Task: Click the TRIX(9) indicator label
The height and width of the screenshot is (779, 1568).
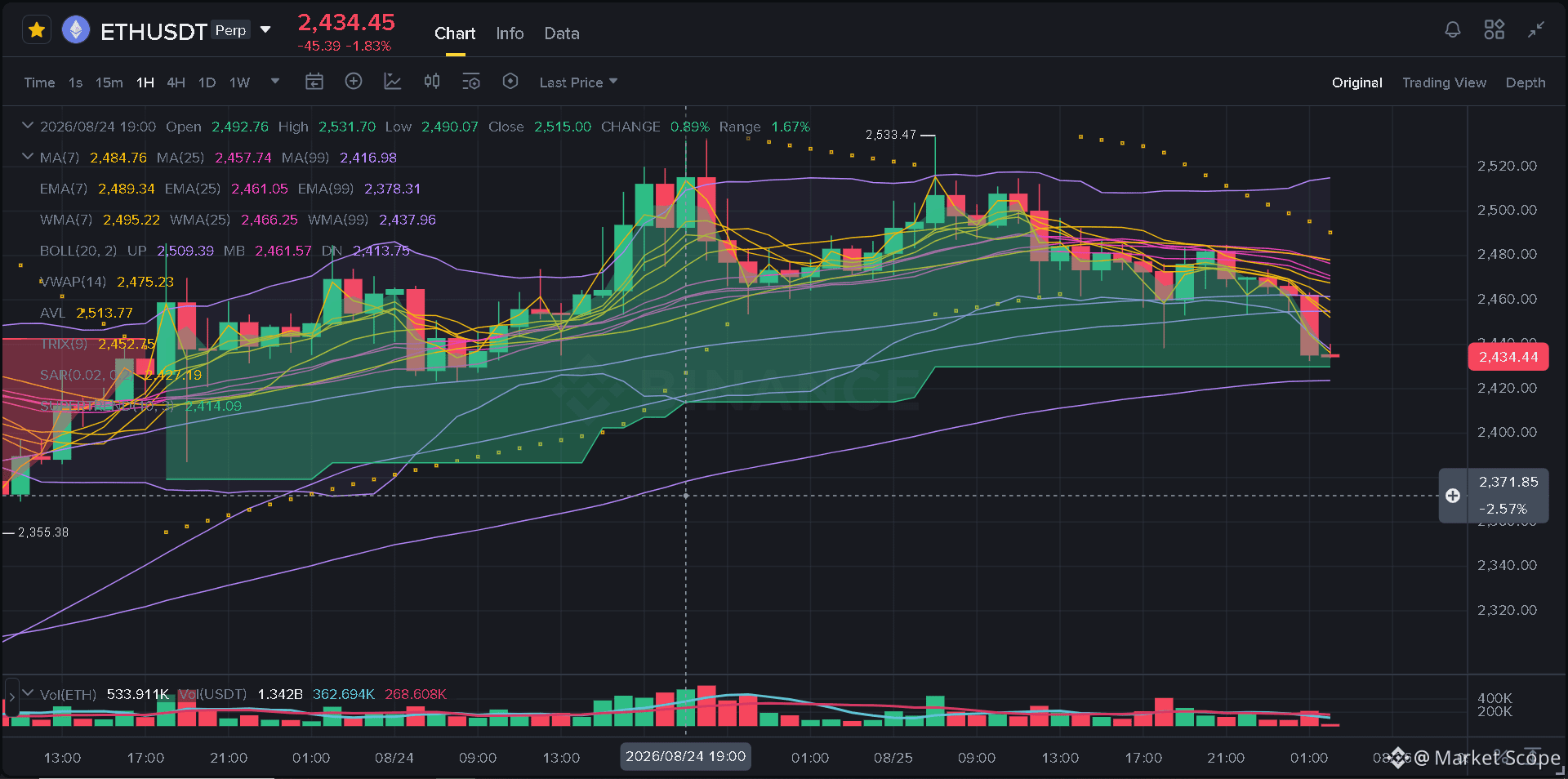Action: point(64,344)
